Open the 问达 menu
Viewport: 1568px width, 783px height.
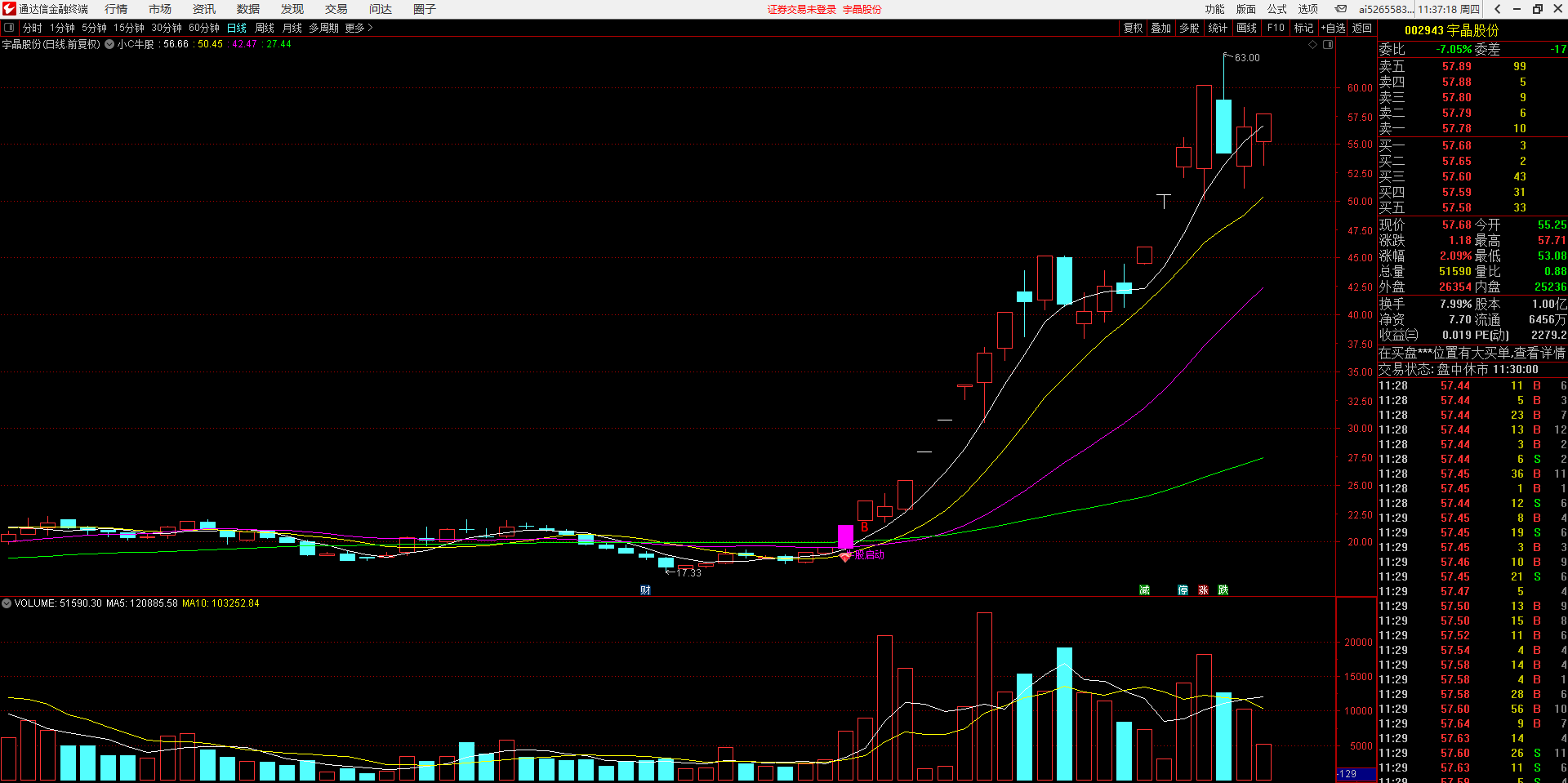click(381, 9)
